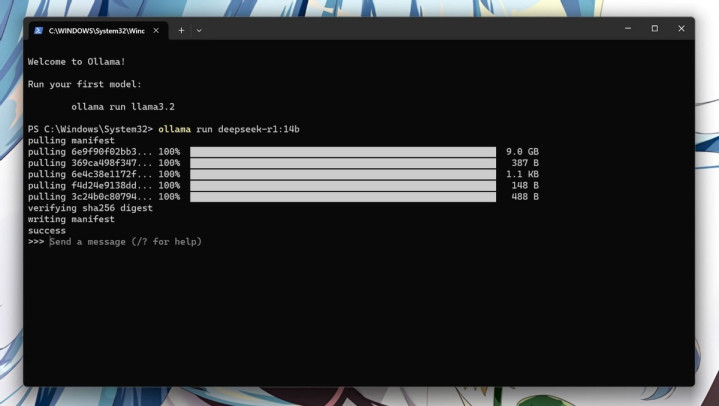
Task: Click the '387 B' size value
Action: tap(525, 163)
